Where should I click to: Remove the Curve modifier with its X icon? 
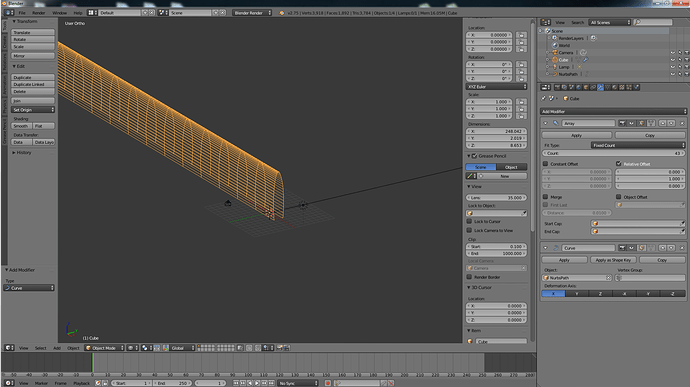683,248
